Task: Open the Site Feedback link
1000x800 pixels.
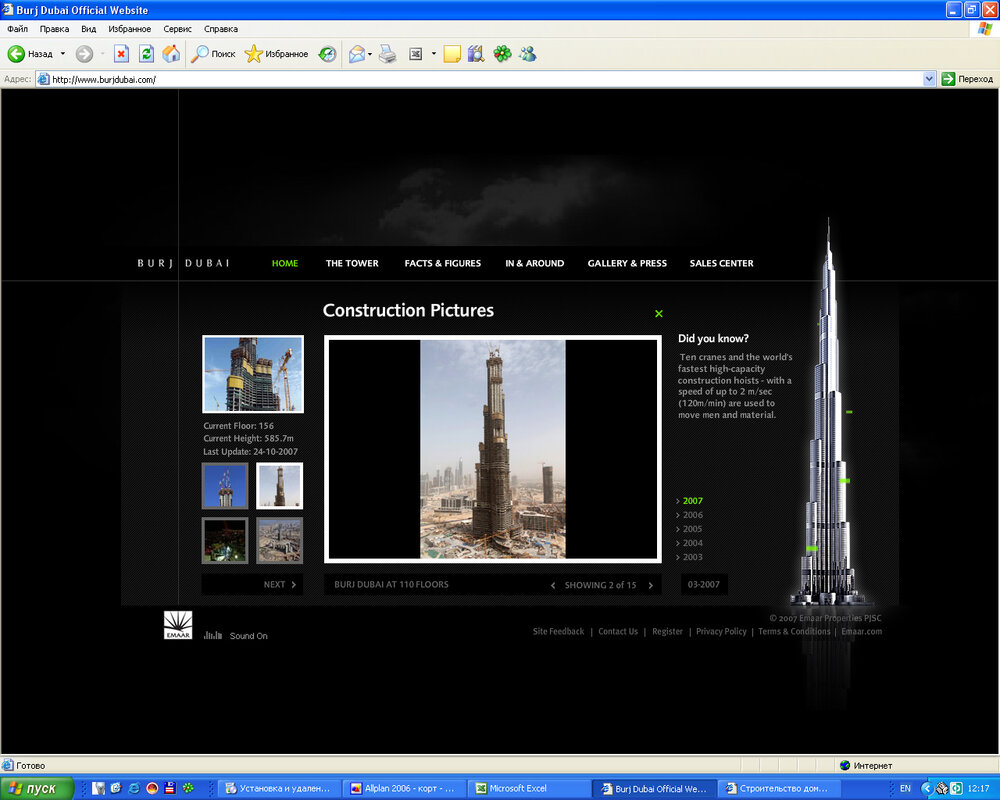Action: pyautogui.click(x=558, y=631)
